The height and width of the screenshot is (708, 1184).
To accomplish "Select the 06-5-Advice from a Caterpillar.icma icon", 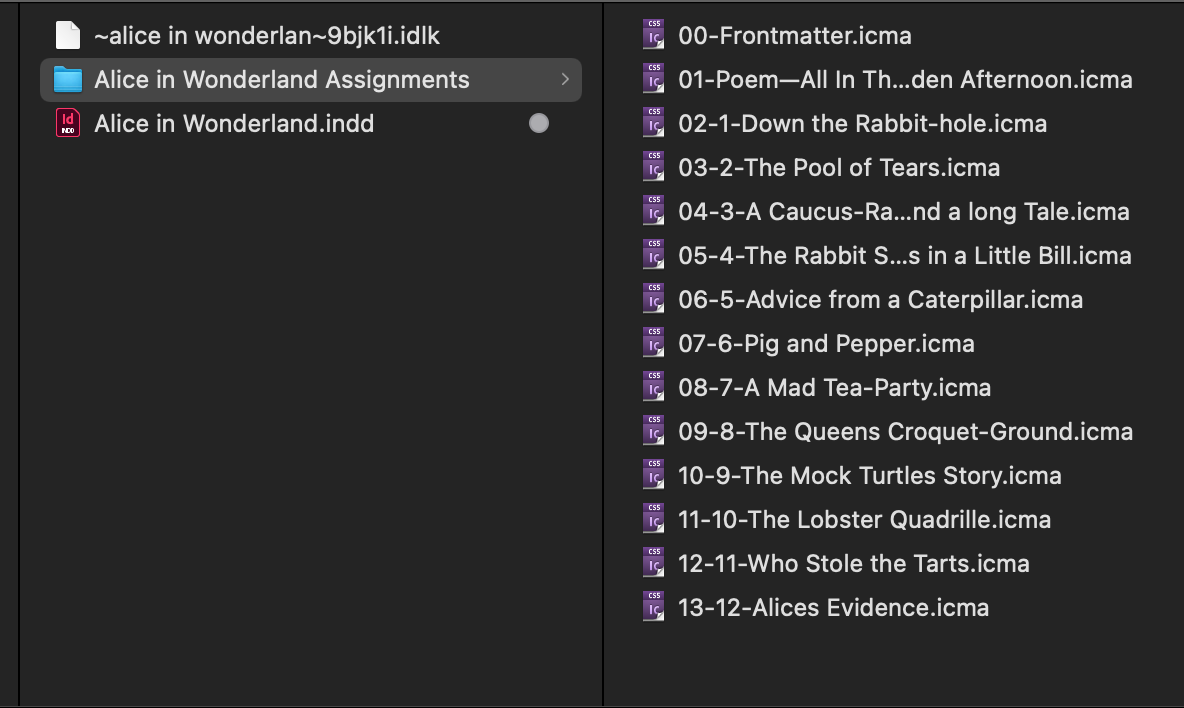I will [653, 299].
